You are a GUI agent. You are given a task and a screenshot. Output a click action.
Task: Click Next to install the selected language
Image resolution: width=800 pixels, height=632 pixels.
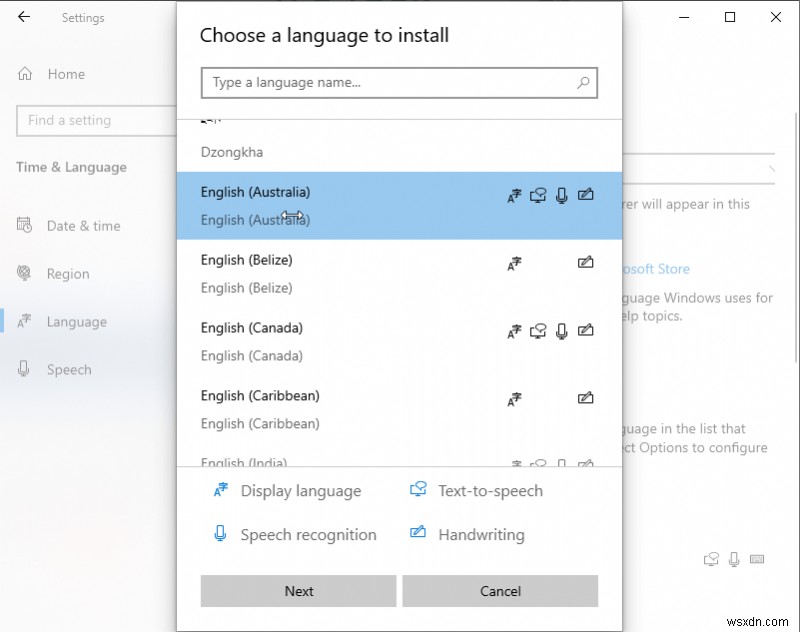click(297, 591)
